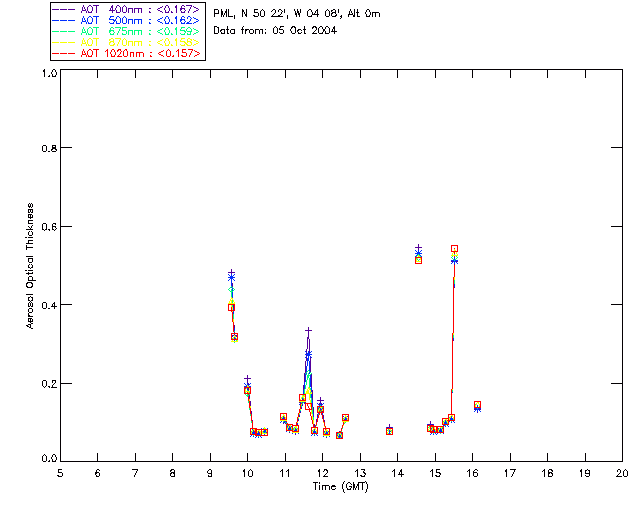Screen dimensions: 640x512
Task: Click the purple dashed line swatch for 400nm
Action: click(x=65, y=9)
